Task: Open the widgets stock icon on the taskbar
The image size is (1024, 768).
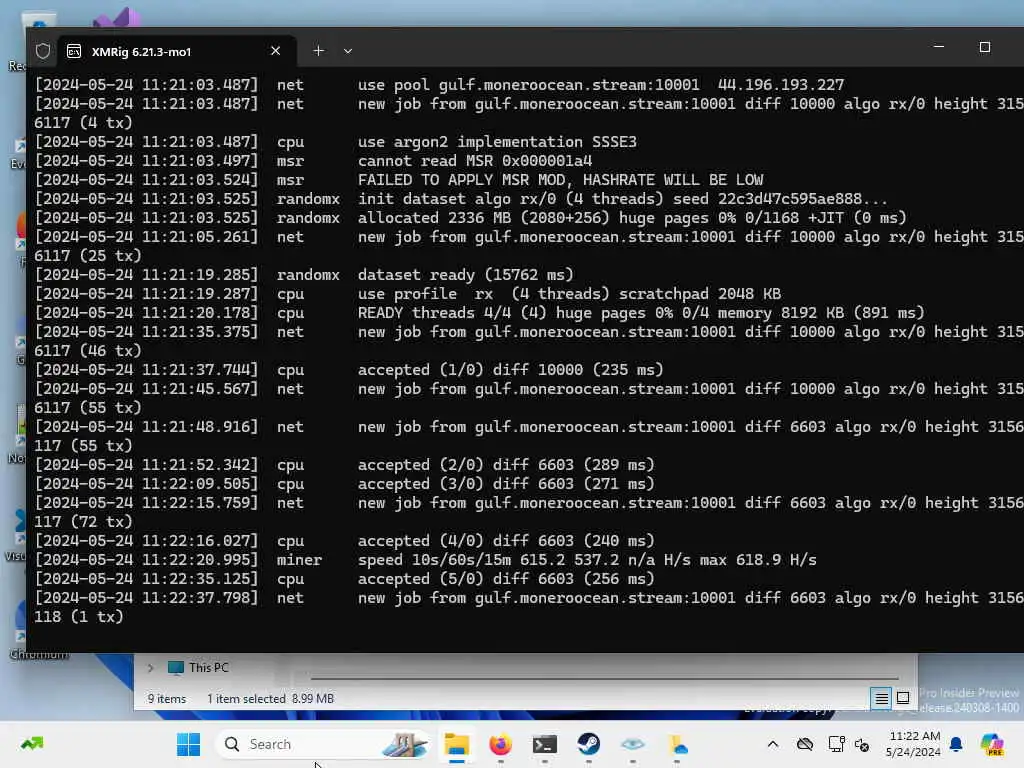Action: pos(32,743)
